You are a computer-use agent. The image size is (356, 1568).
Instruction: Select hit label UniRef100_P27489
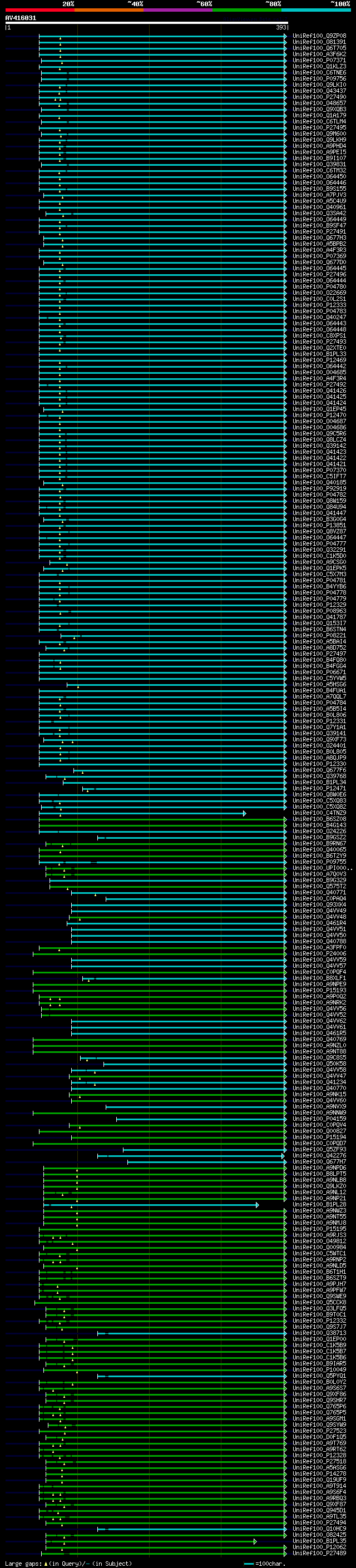[x=319, y=1554]
